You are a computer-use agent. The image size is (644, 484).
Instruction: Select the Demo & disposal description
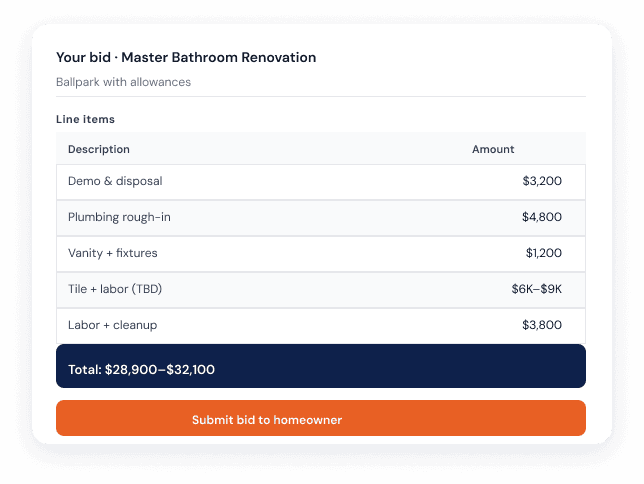click(115, 181)
